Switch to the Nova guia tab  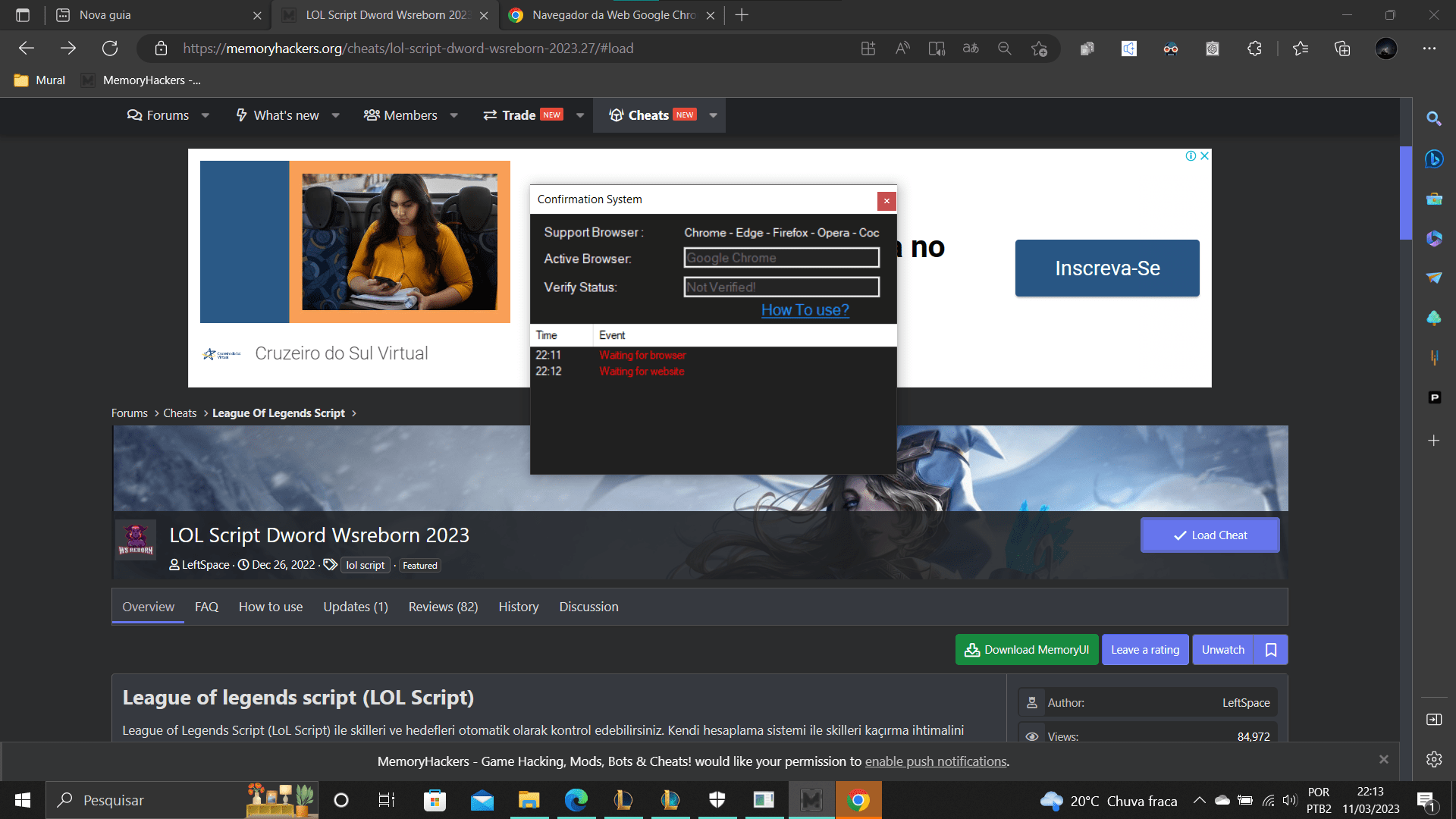(159, 15)
